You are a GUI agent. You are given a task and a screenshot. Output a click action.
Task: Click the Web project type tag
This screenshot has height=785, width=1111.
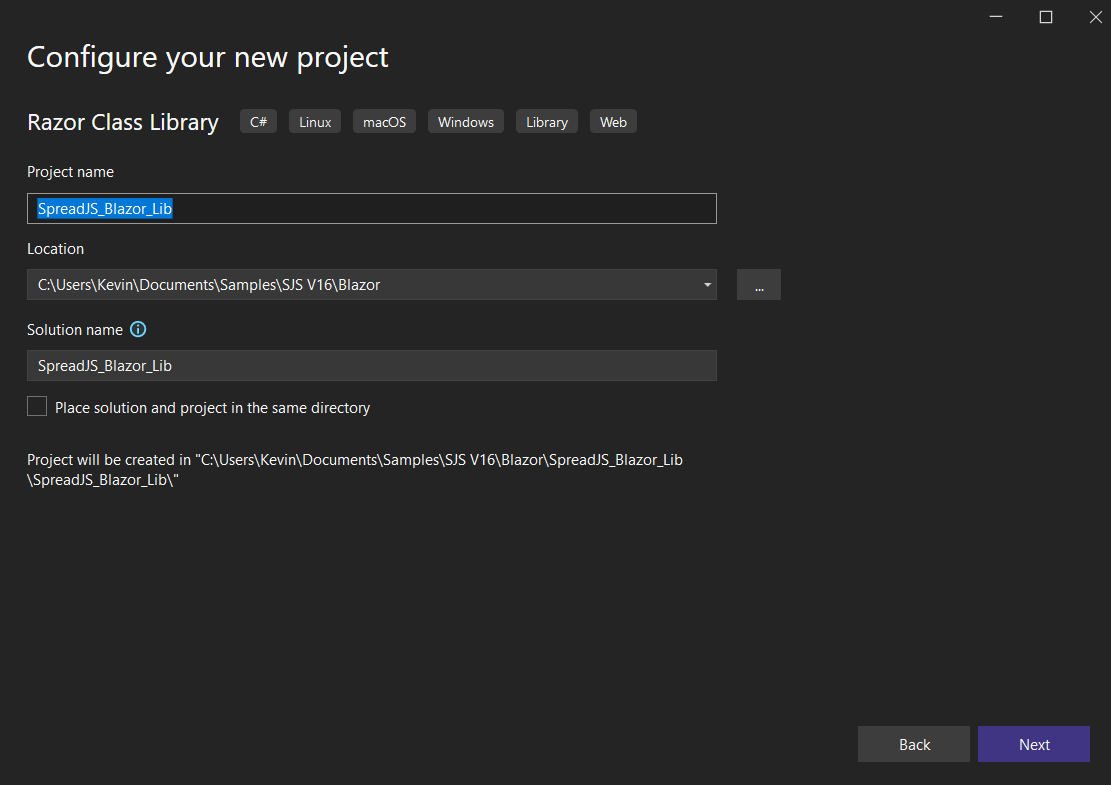pyautogui.click(x=613, y=122)
